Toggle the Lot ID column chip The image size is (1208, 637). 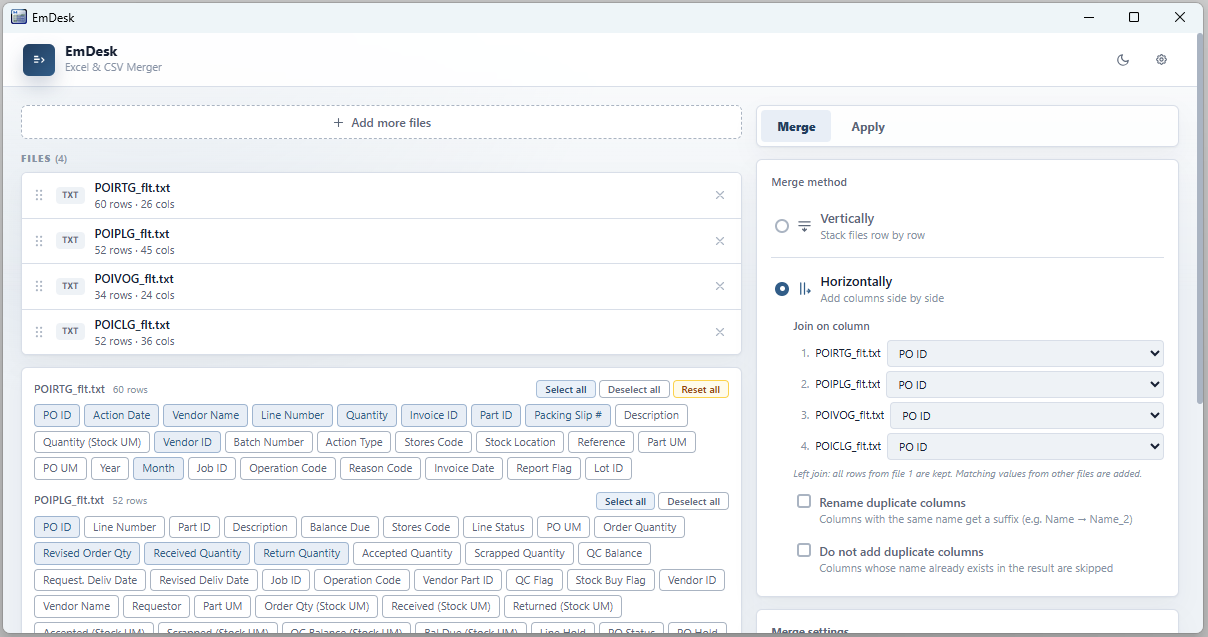(x=609, y=468)
